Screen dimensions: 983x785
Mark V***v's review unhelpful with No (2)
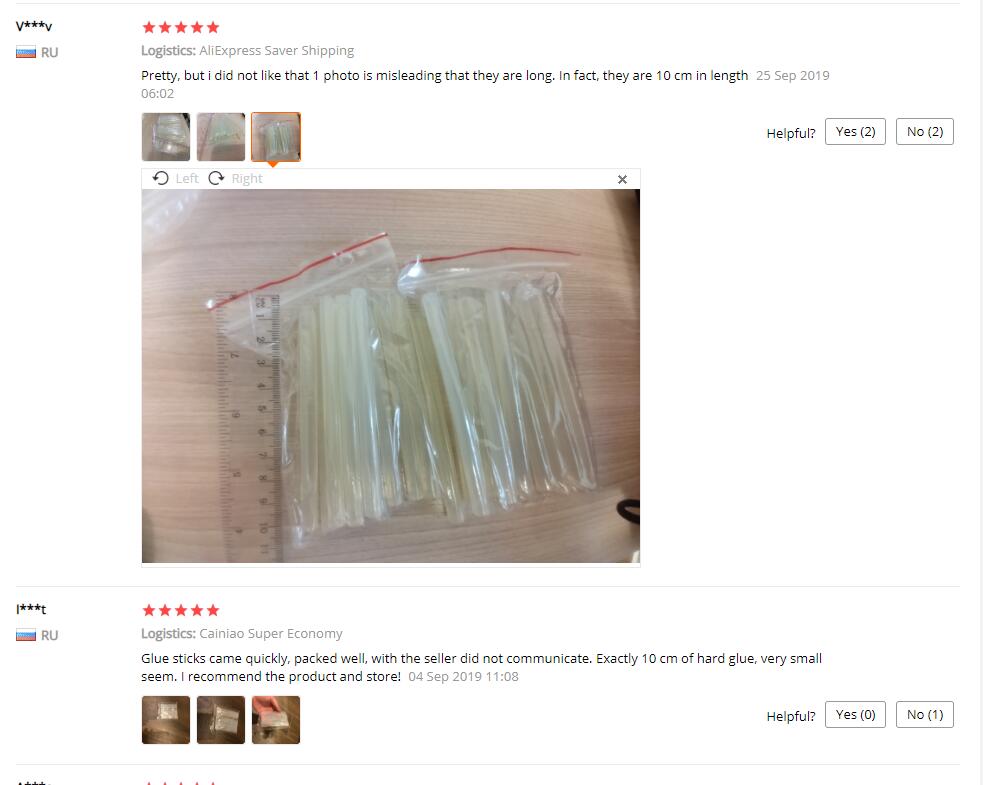(x=925, y=132)
